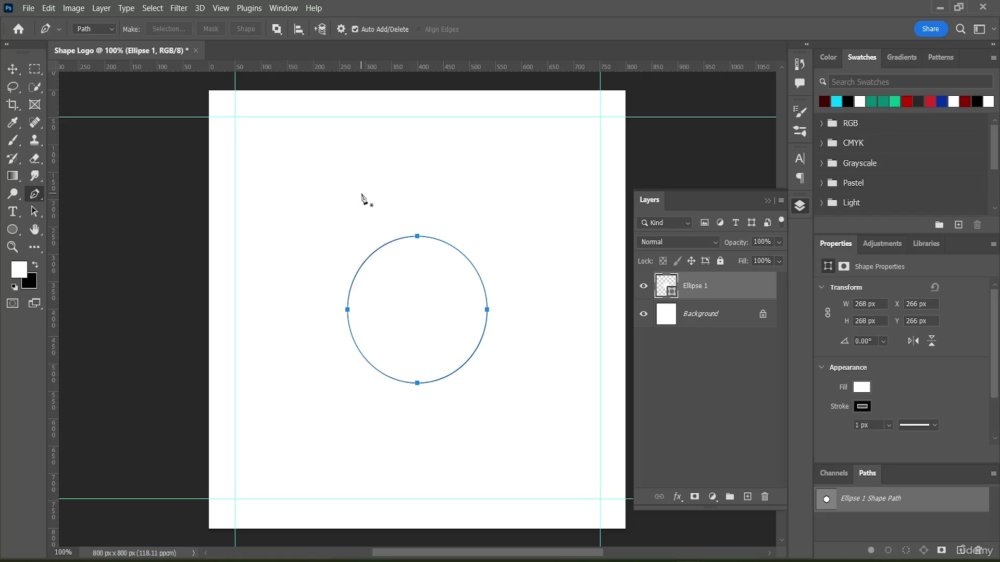This screenshot has width=1000, height=562.
Task: Select the Zoom tool
Action: [13, 247]
